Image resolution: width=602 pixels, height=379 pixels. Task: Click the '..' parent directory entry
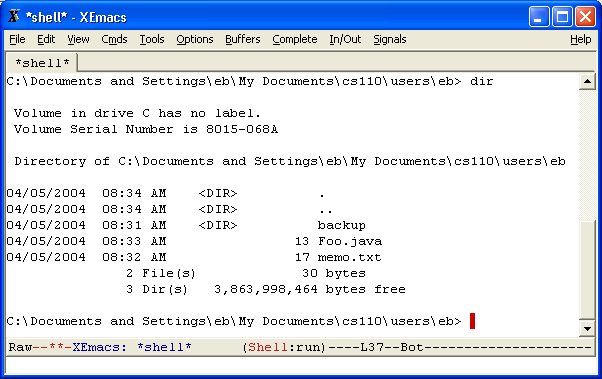pos(326,211)
